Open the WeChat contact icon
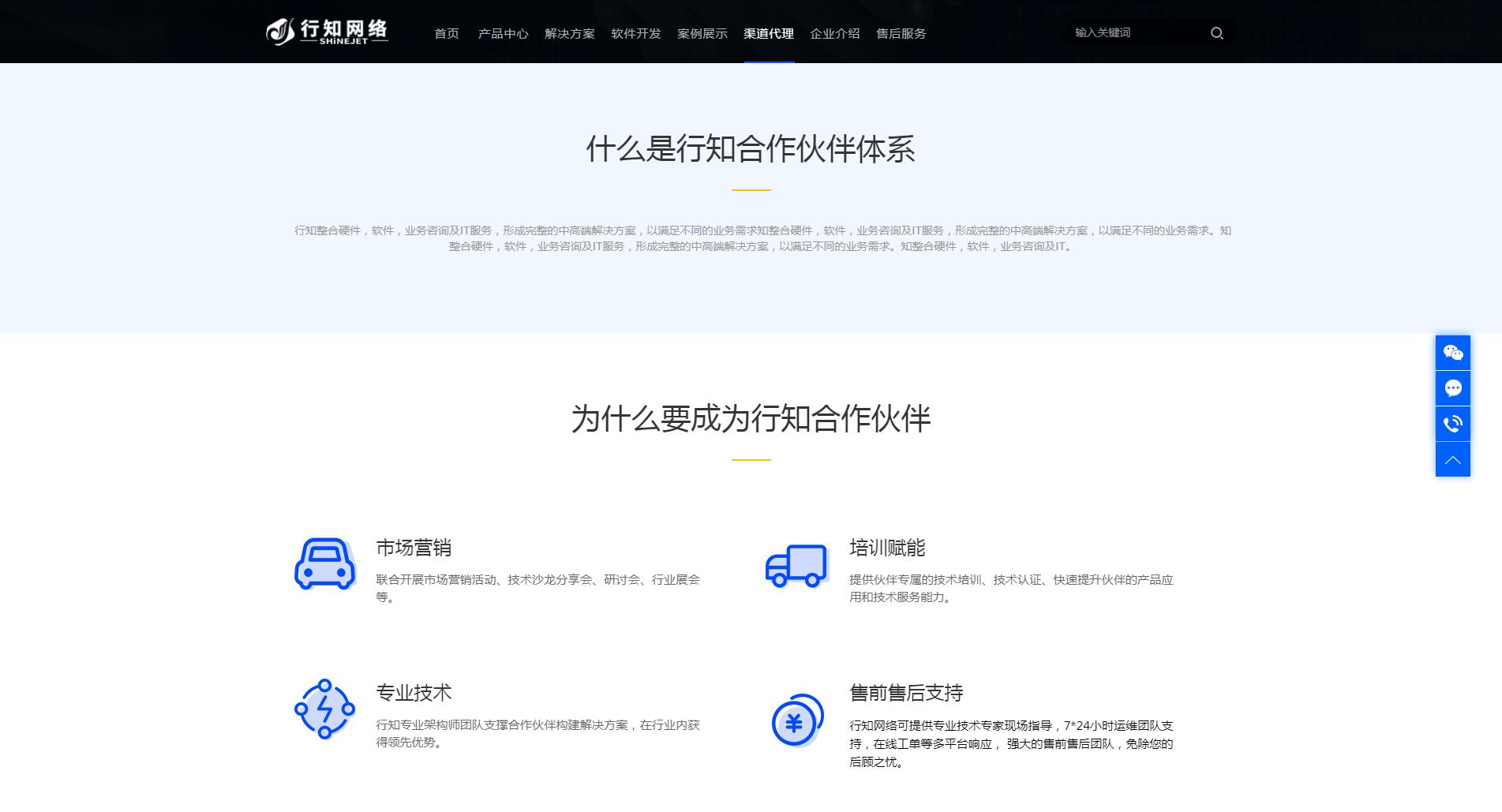This screenshot has height=812, width=1502. click(x=1453, y=353)
